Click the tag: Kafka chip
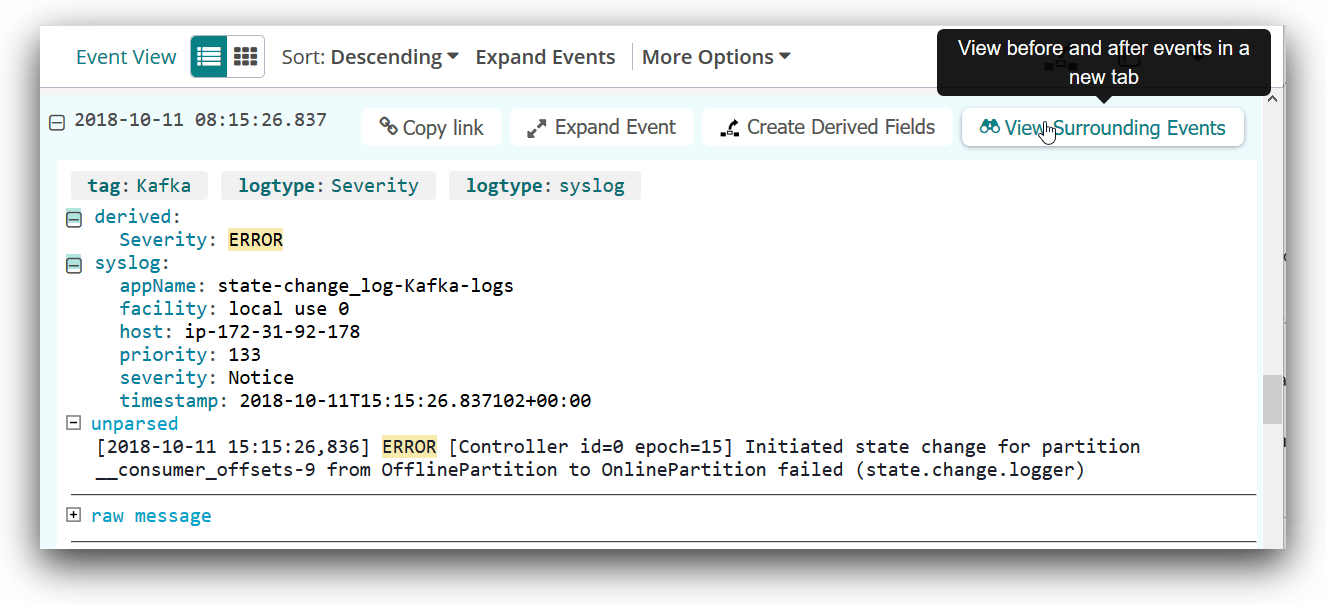Image resolution: width=1326 pixels, height=604 pixels. [x=139, y=186]
